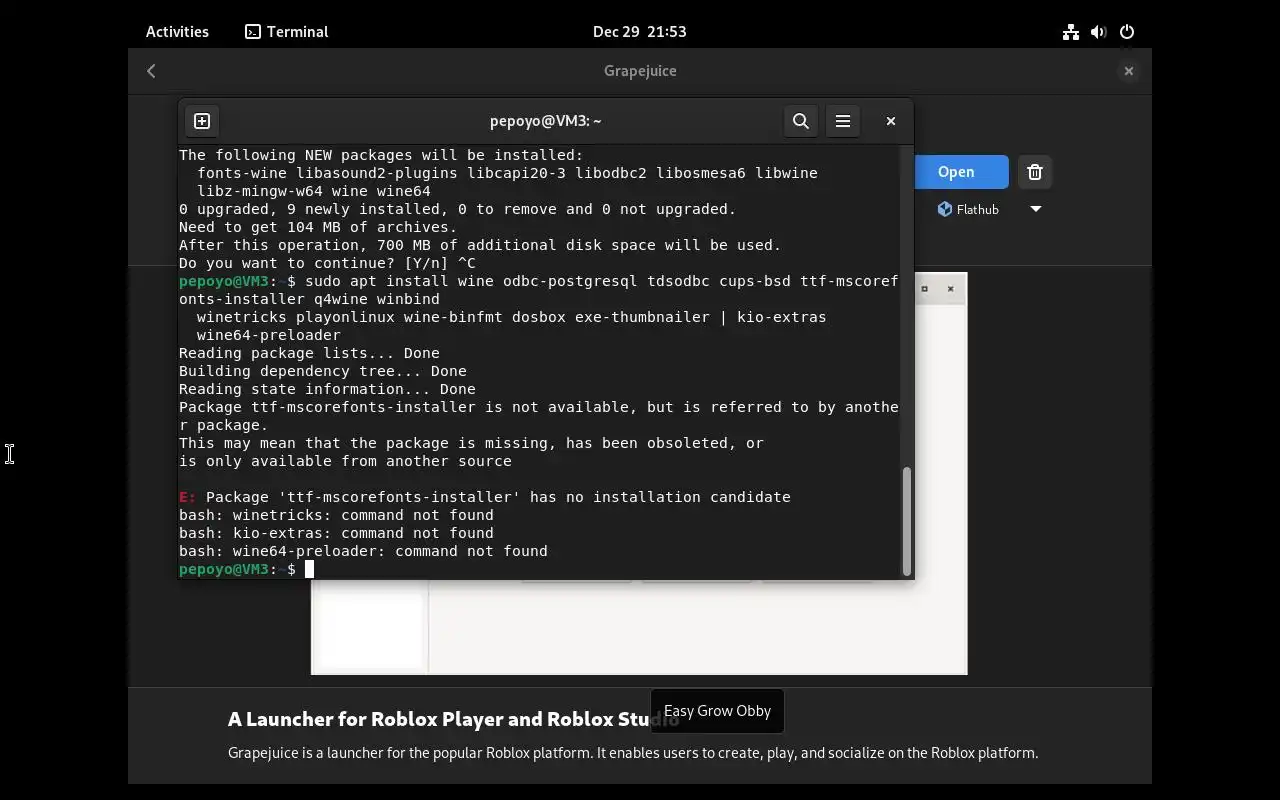Click the Easy Grow Obby label

click(x=717, y=711)
